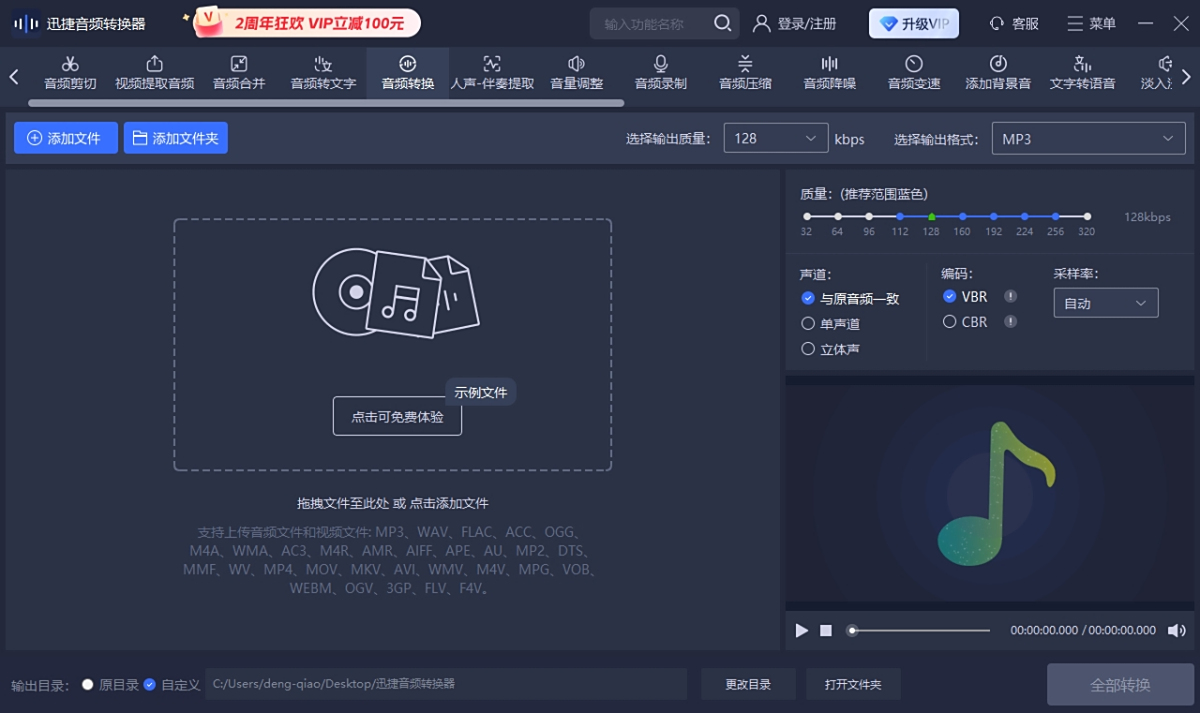Open the 视频提取音频 video-to-audio tool
Viewport: 1200px width, 713px height.
156,72
